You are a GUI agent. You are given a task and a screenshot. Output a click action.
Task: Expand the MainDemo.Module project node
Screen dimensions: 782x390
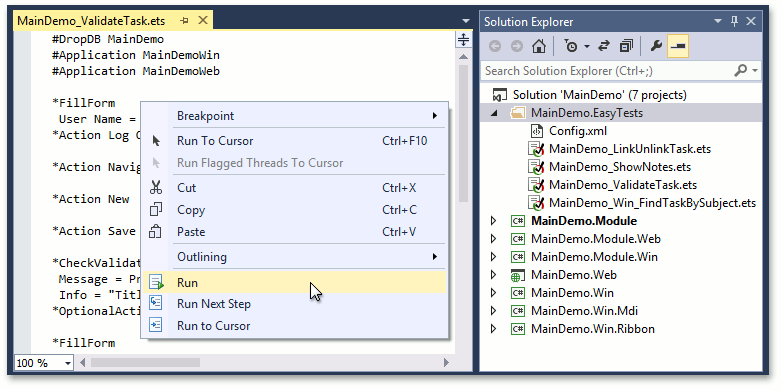point(493,221)
